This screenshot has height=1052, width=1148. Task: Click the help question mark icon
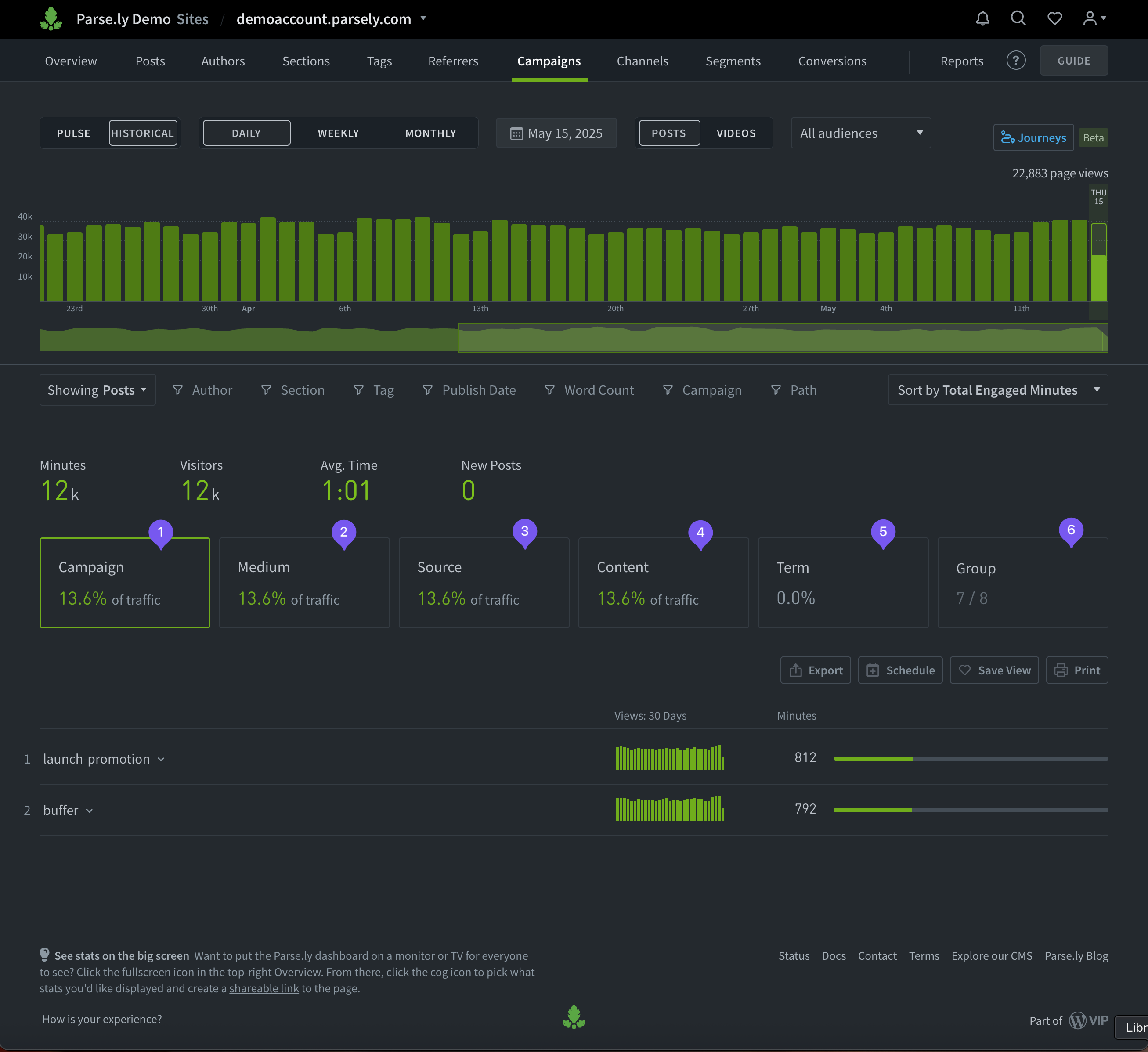pos(1015,60)
